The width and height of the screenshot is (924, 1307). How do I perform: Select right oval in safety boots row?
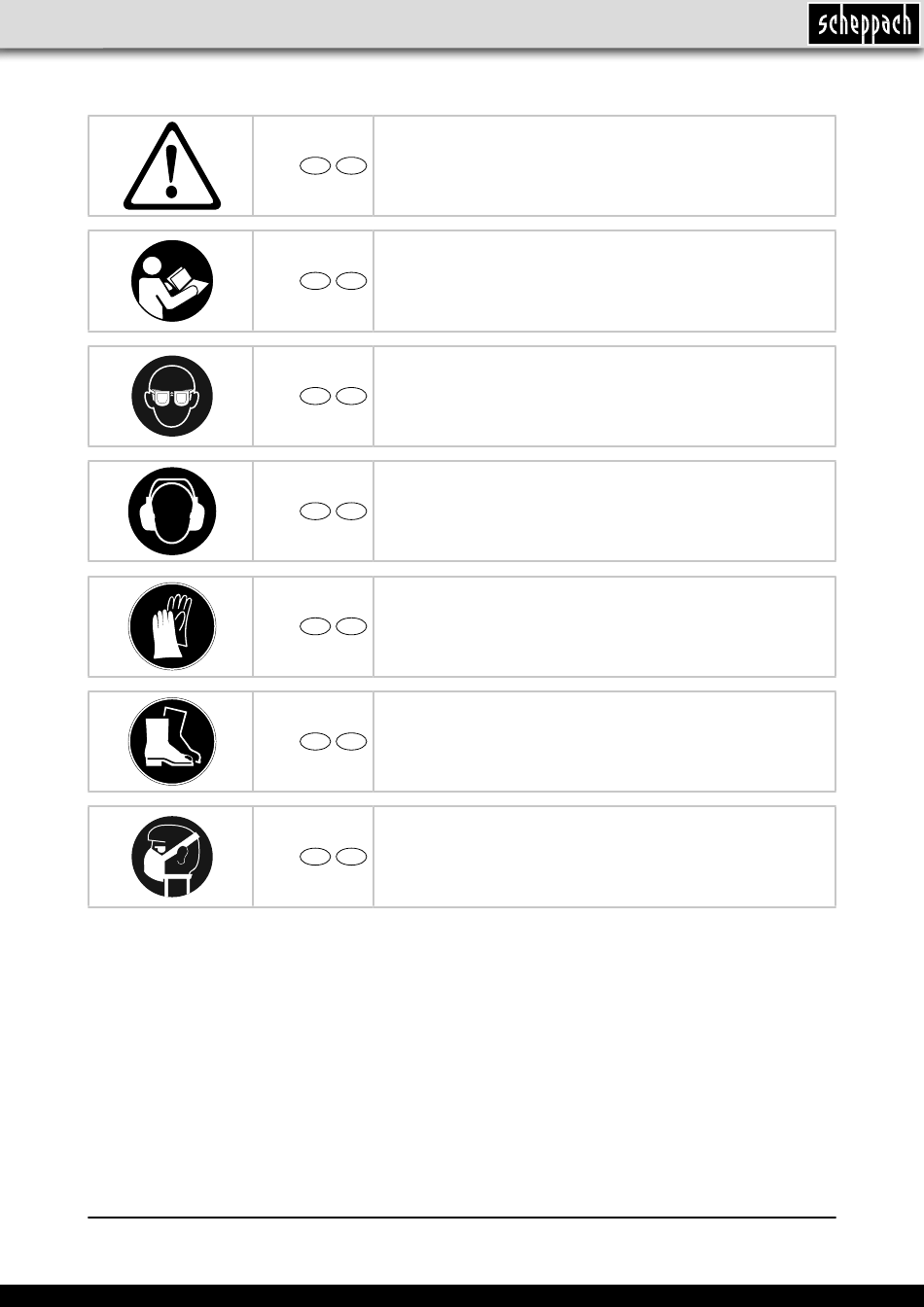click(x=351, y=741)
